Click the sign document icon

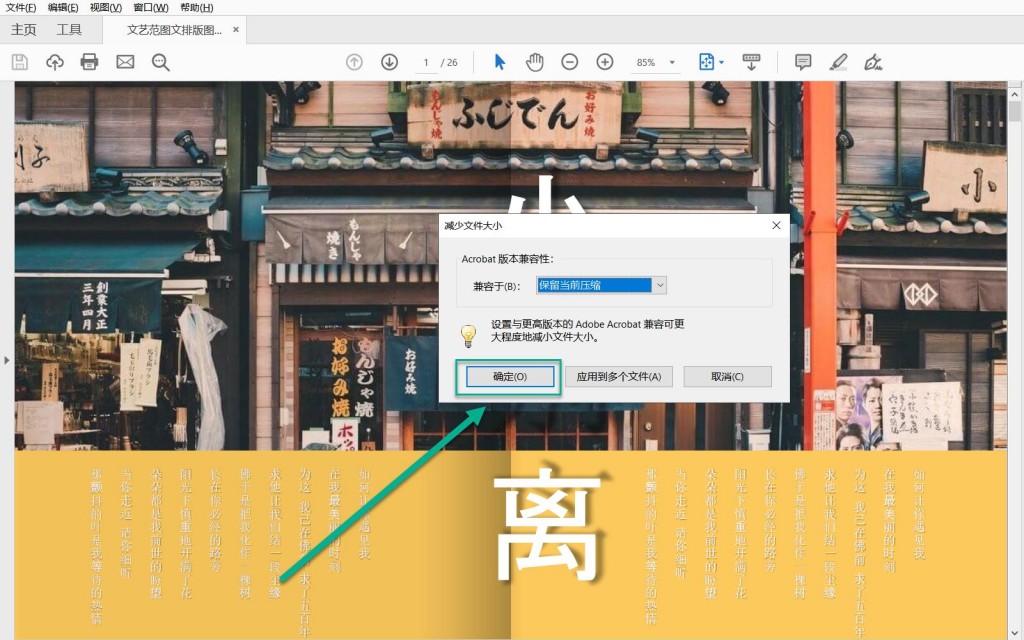point(873,62)
